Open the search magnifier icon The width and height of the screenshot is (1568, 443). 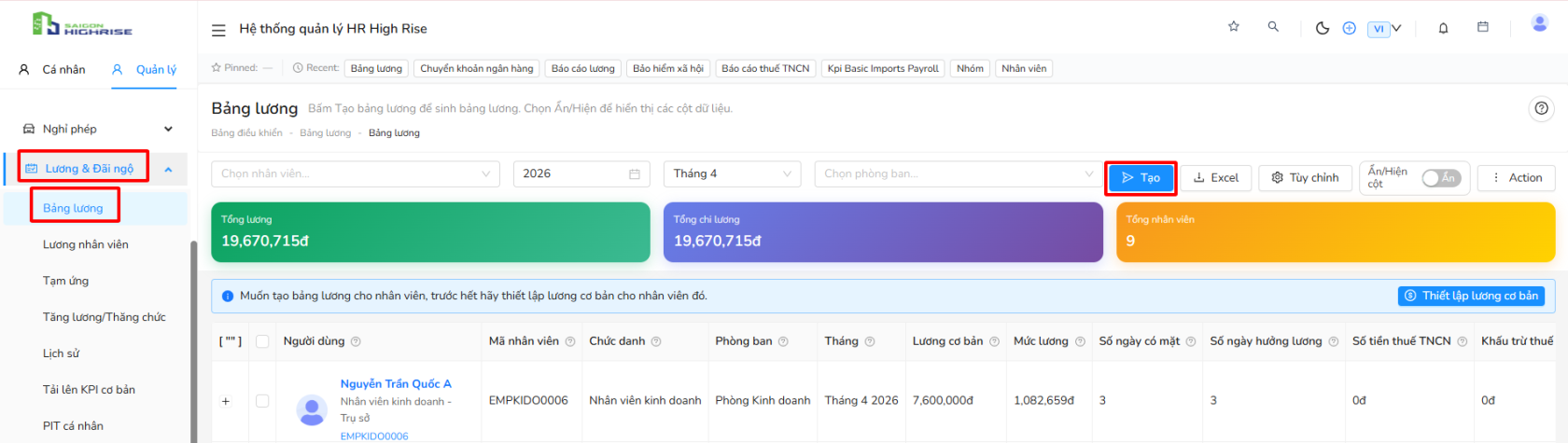tap(1273, 27)
